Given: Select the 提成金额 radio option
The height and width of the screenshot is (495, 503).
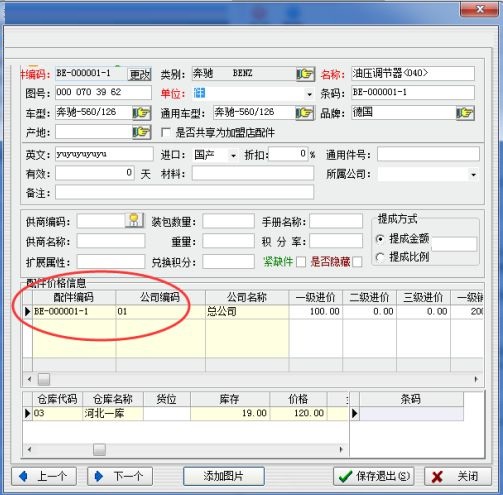Looking at the screenshot, I should (380, 239).
